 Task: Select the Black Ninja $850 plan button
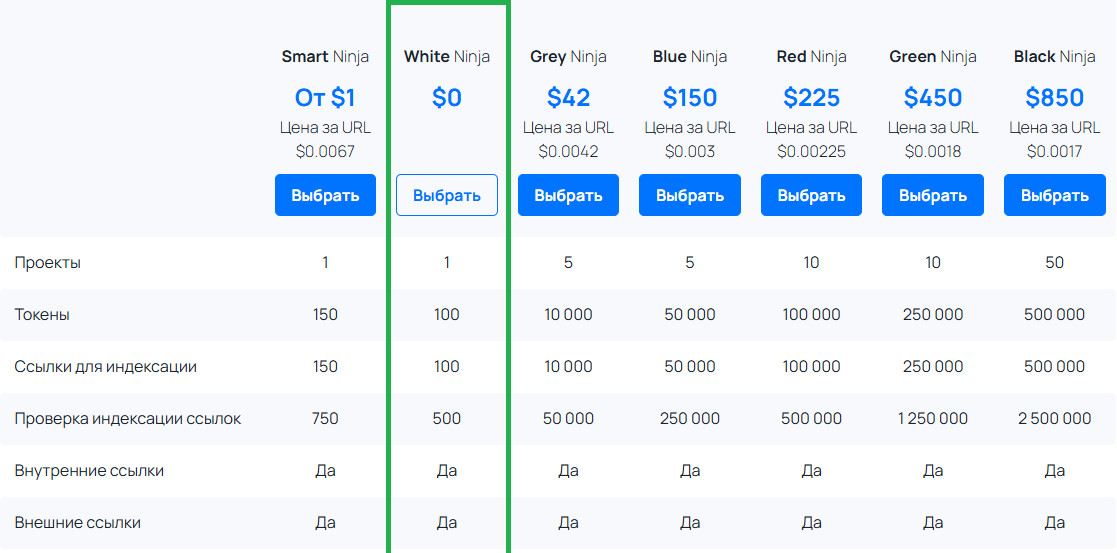1054,195
